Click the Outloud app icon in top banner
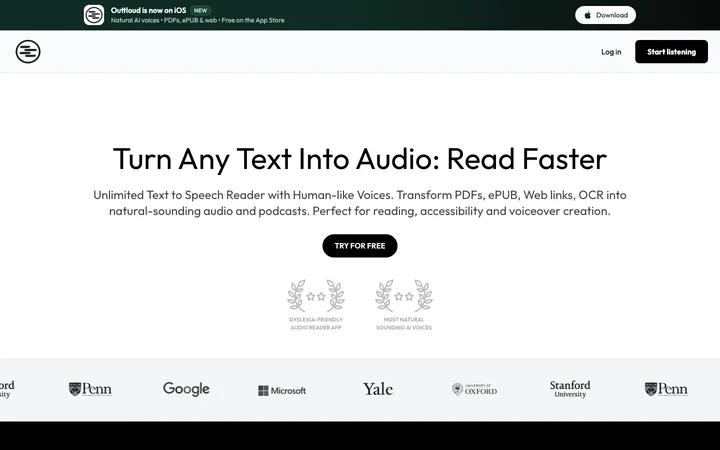 point(94,15)
